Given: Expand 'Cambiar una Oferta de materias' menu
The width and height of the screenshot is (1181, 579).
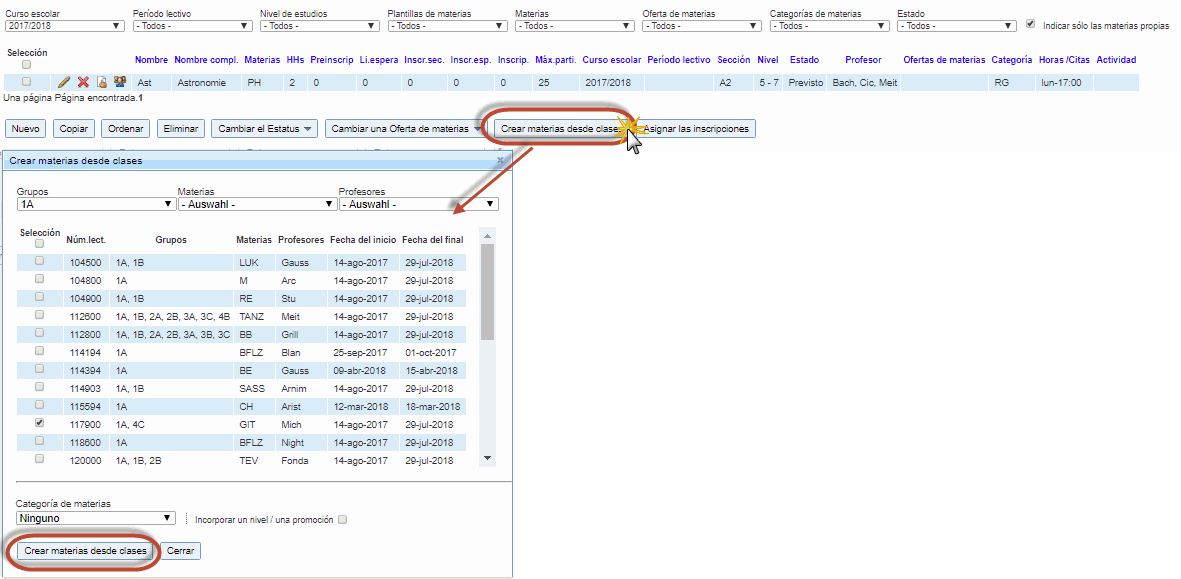Looking at the screenshot, I should [406, 129].
